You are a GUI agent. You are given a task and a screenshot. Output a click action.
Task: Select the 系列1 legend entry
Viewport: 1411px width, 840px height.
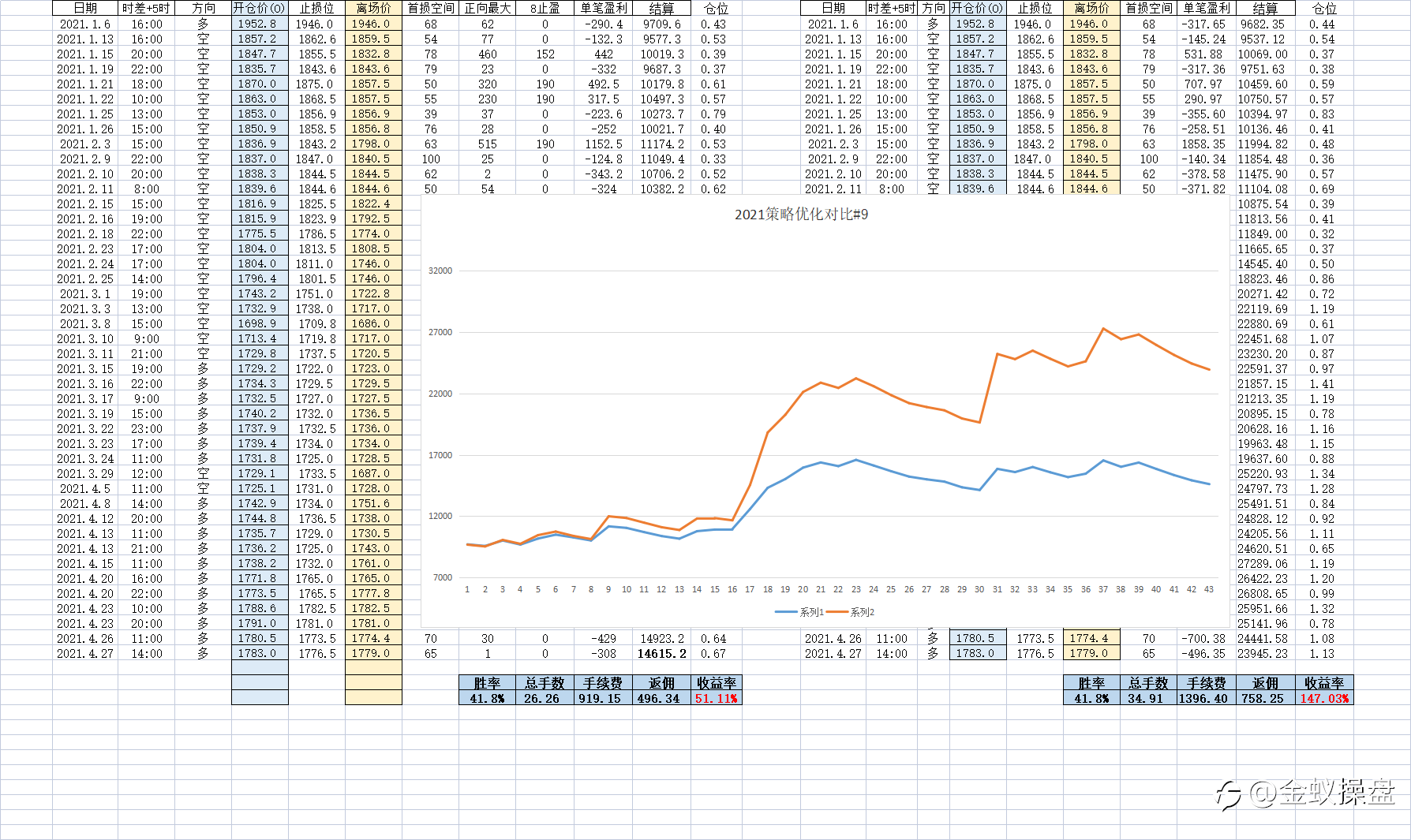pyautogui.click(x=799, y=612)
